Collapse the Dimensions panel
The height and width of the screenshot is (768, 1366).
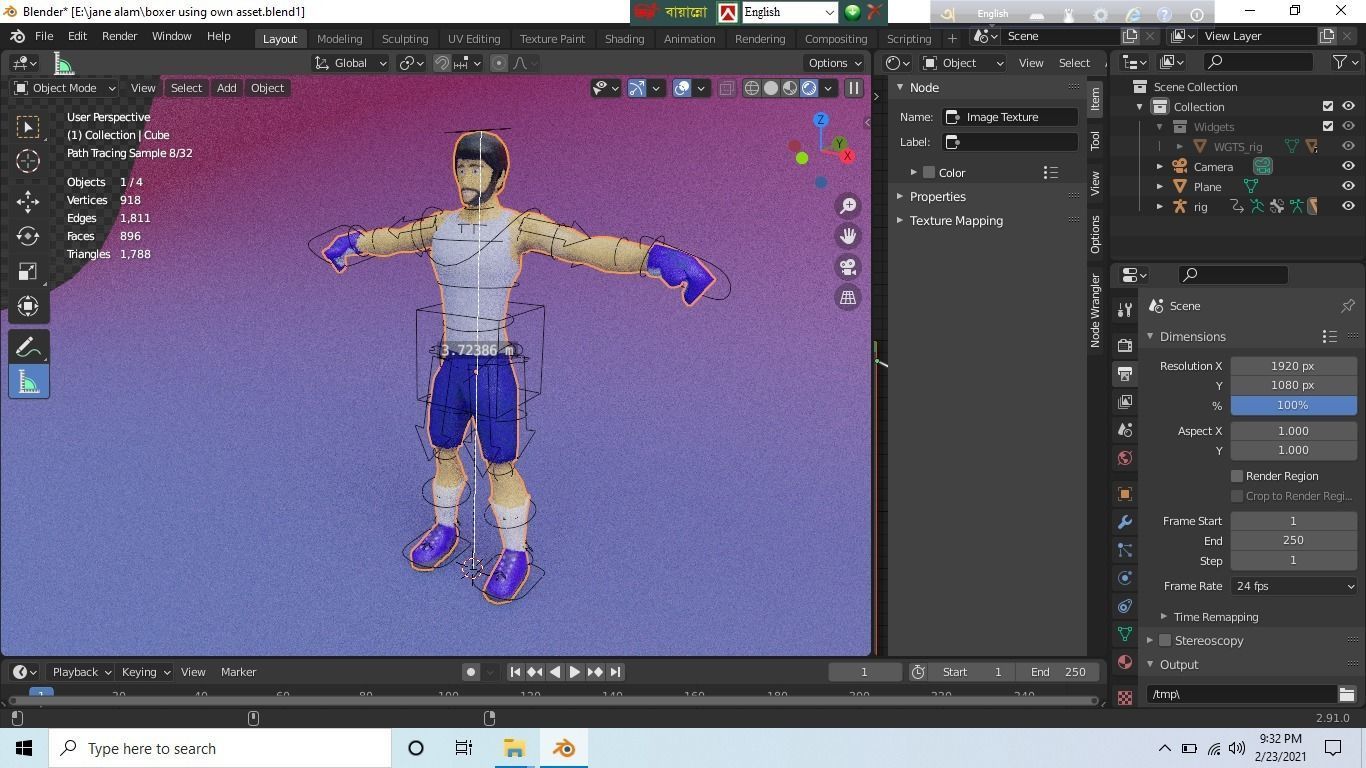pyautogui.click(x=1192, y=337)
